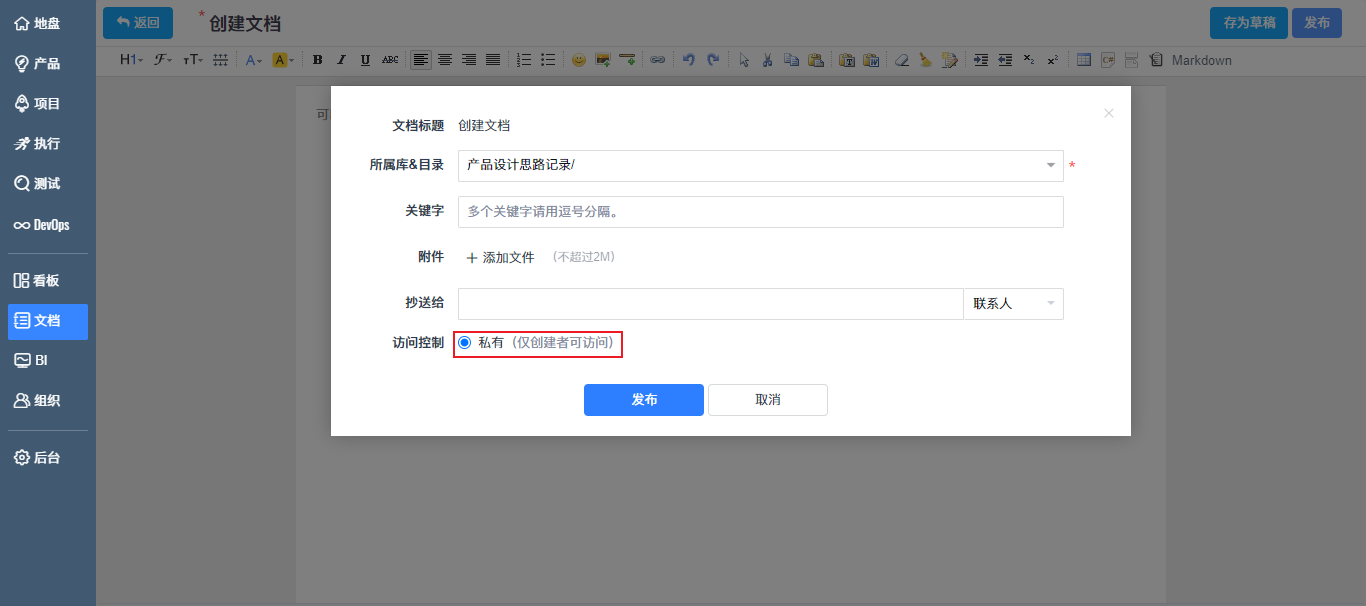
Task: Click the insert hyperlink icon
Action: click(659, 60)
